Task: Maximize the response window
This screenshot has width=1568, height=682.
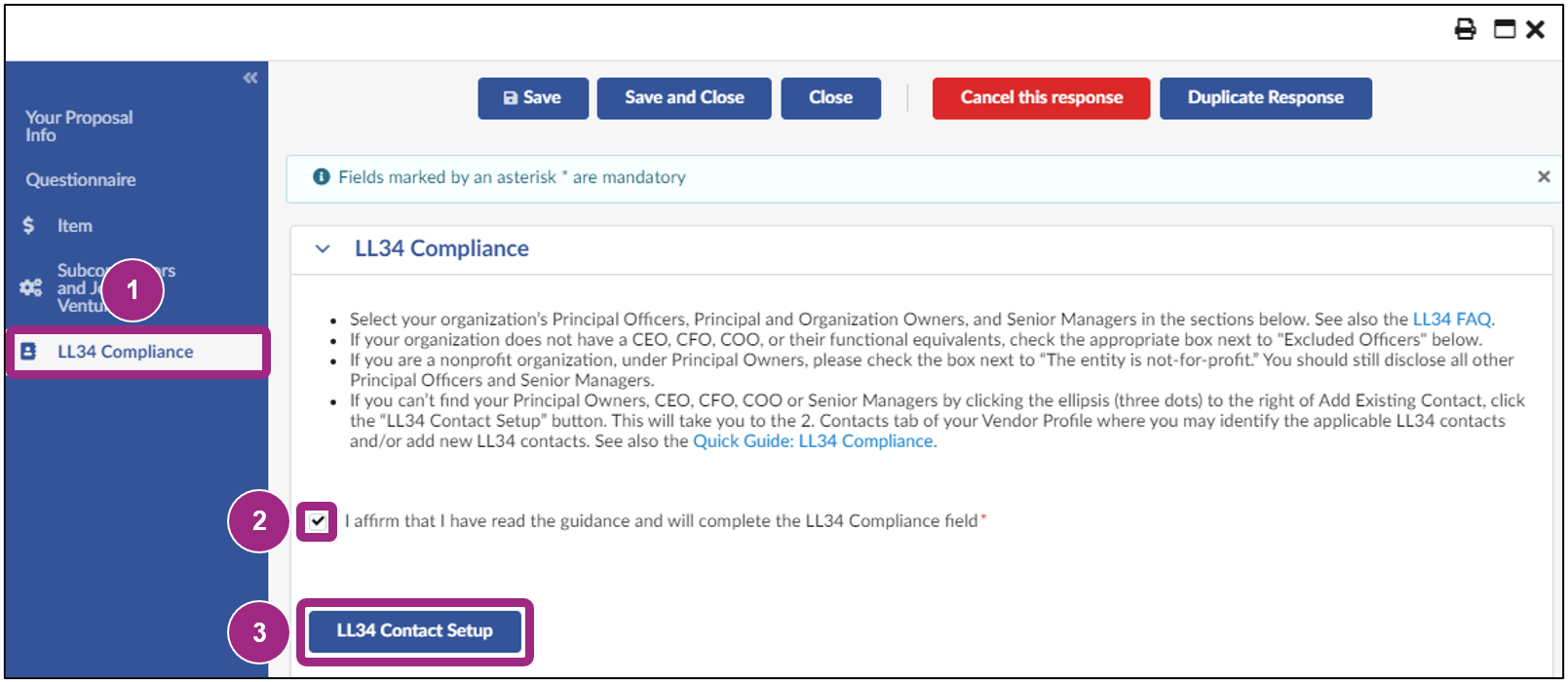Action: tap(1505, 29)
